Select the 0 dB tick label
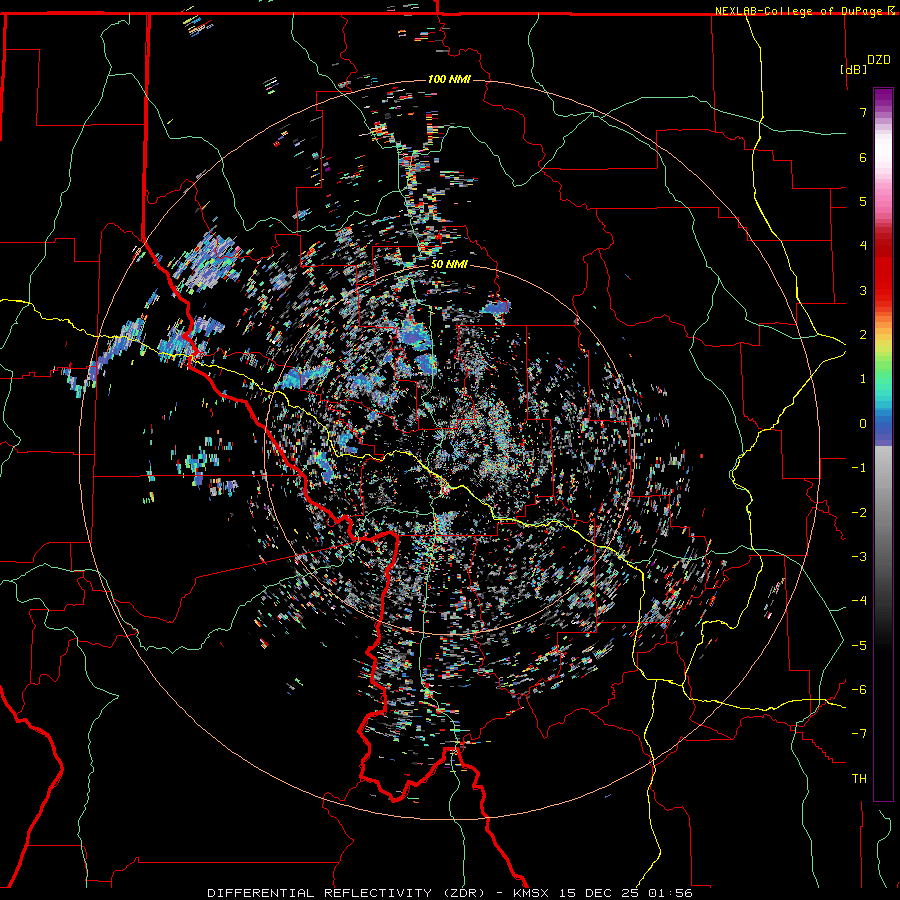This screenshot has height=900, width=900. [863, 424]
